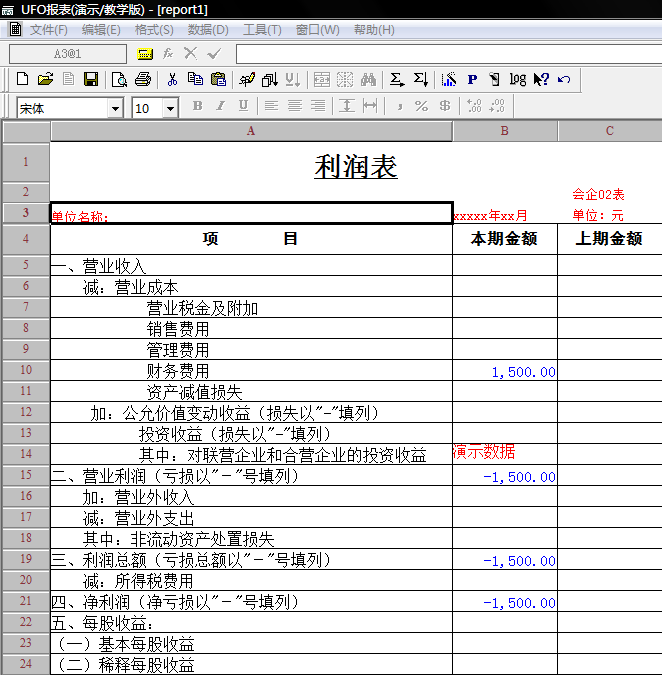The width and height of the screenshot is (662, 675).
Task: Click the increase decimal places icon
Action: pyautogui.click(x=474, y=106)
